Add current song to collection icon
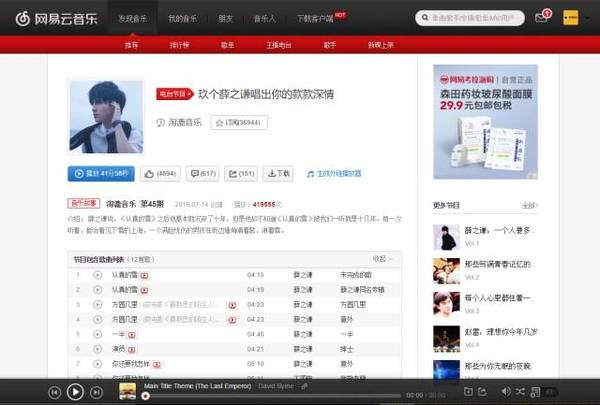This screenshot has height=405, width=600. [x=468, y=392]
